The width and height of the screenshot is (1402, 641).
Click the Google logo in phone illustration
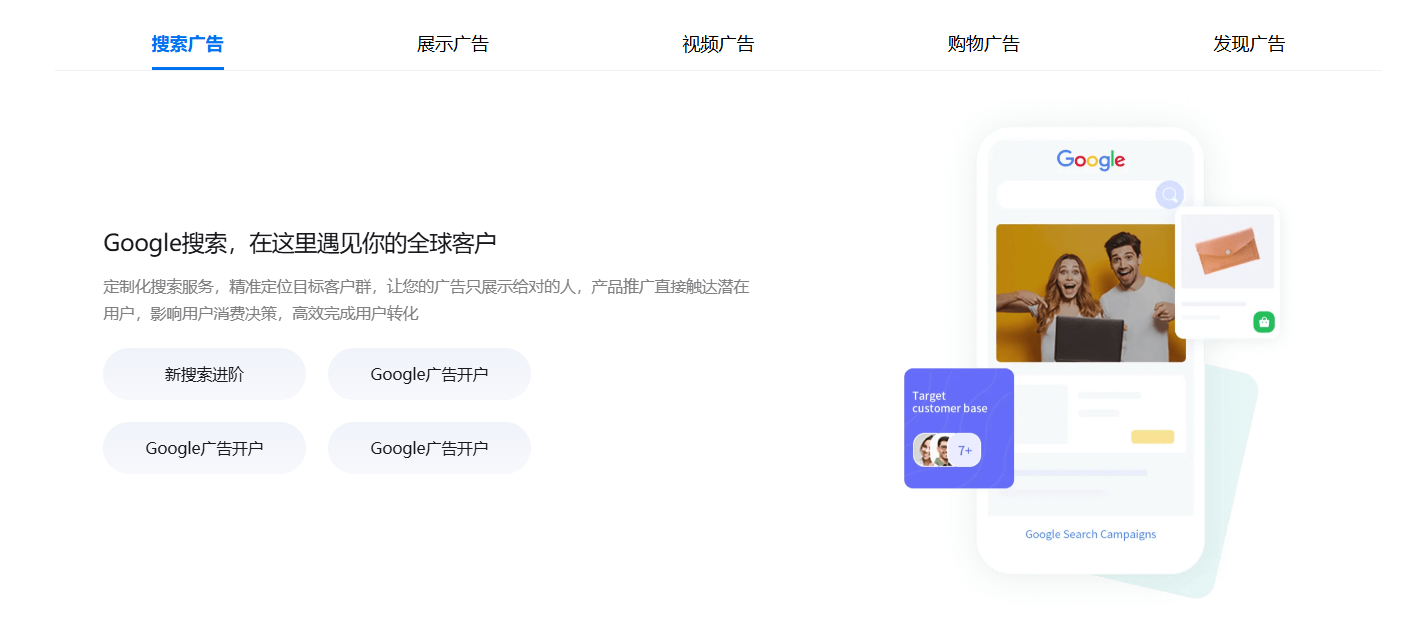[1091, 160]
